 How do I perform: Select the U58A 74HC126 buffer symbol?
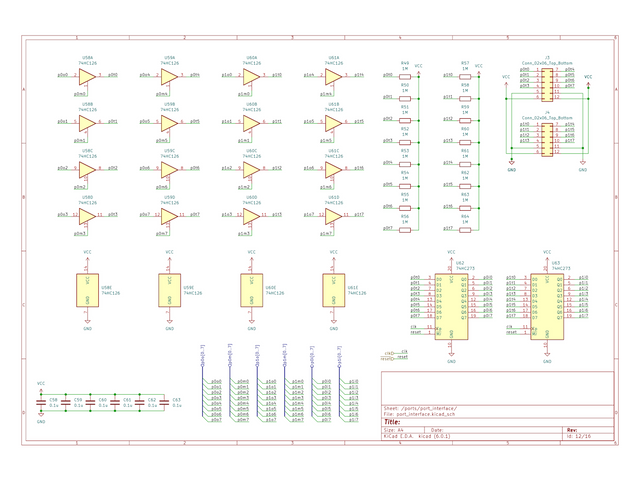87,76
